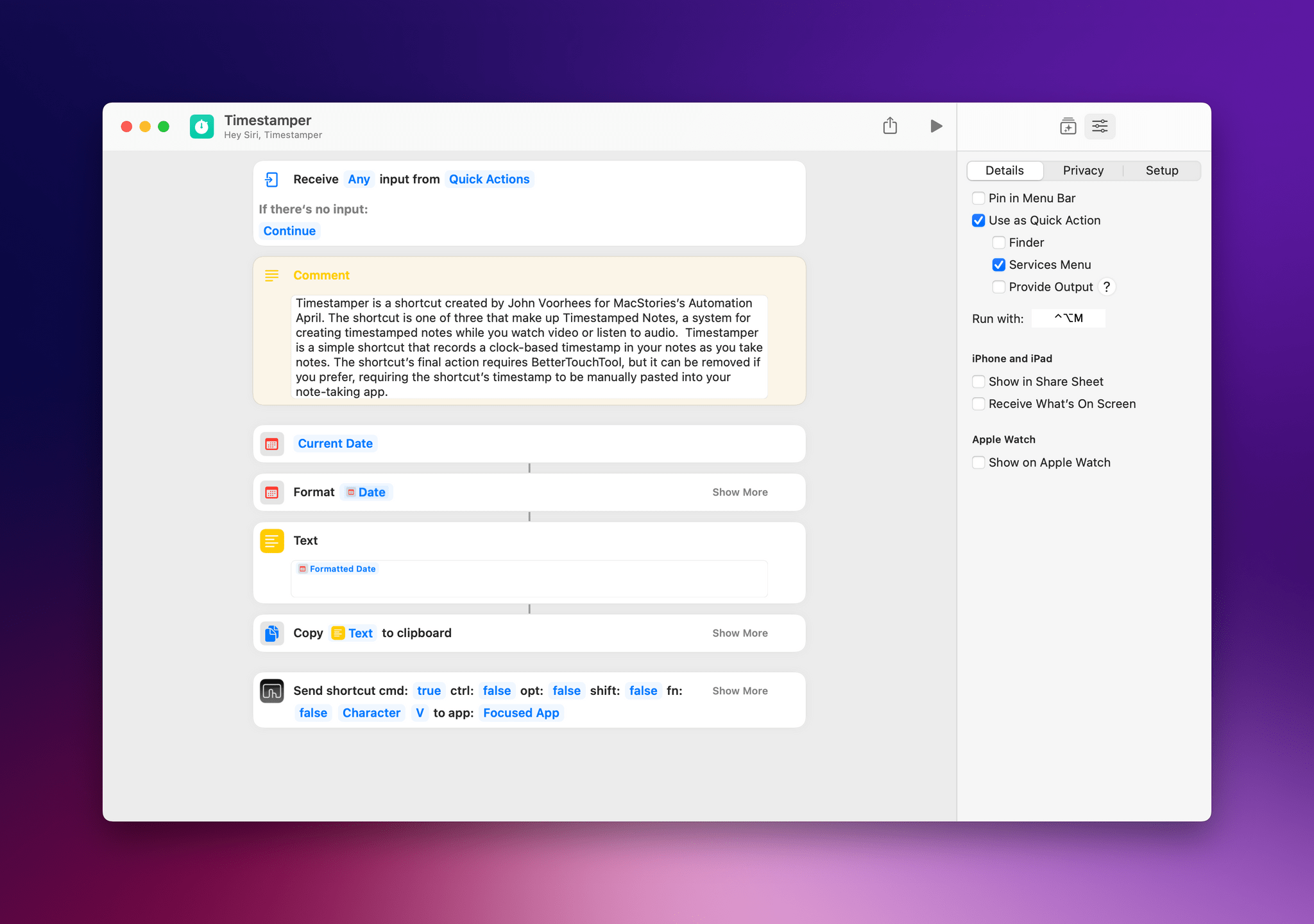Change the Focused App target
Screen dimensions: 1314x924
[x=521, y=714]
